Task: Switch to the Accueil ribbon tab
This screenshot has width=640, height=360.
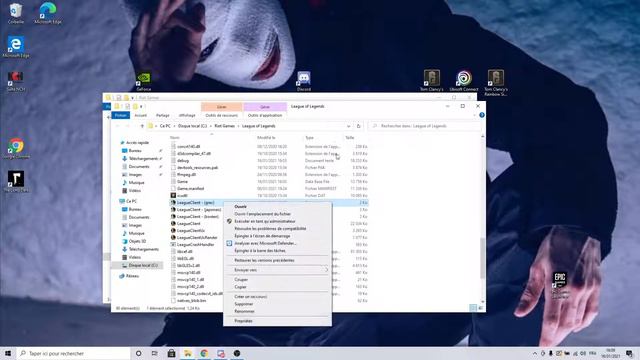Action: point(140,116)
